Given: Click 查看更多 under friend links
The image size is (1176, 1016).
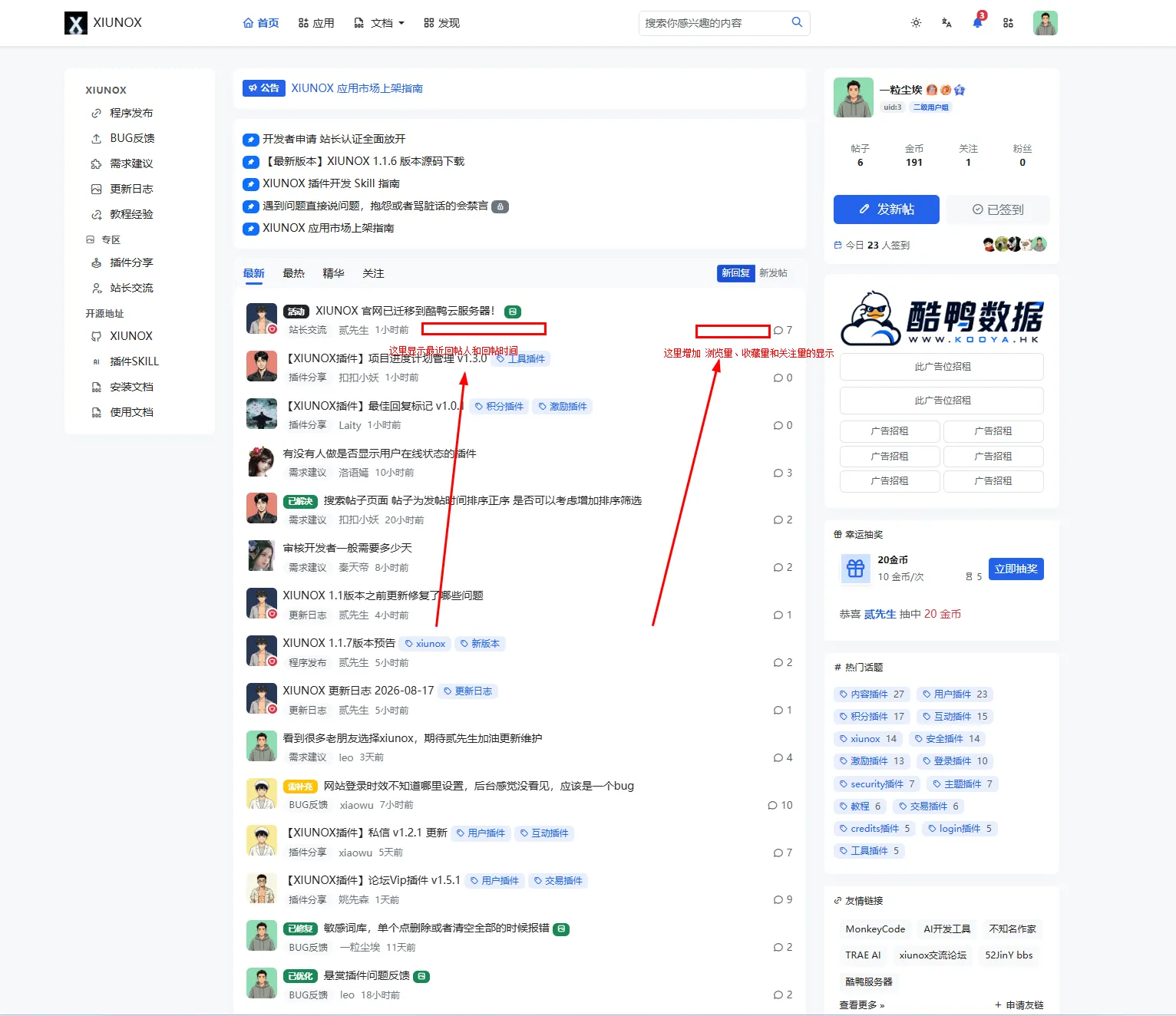Looking at the screenshot, I should (862, 1005).
